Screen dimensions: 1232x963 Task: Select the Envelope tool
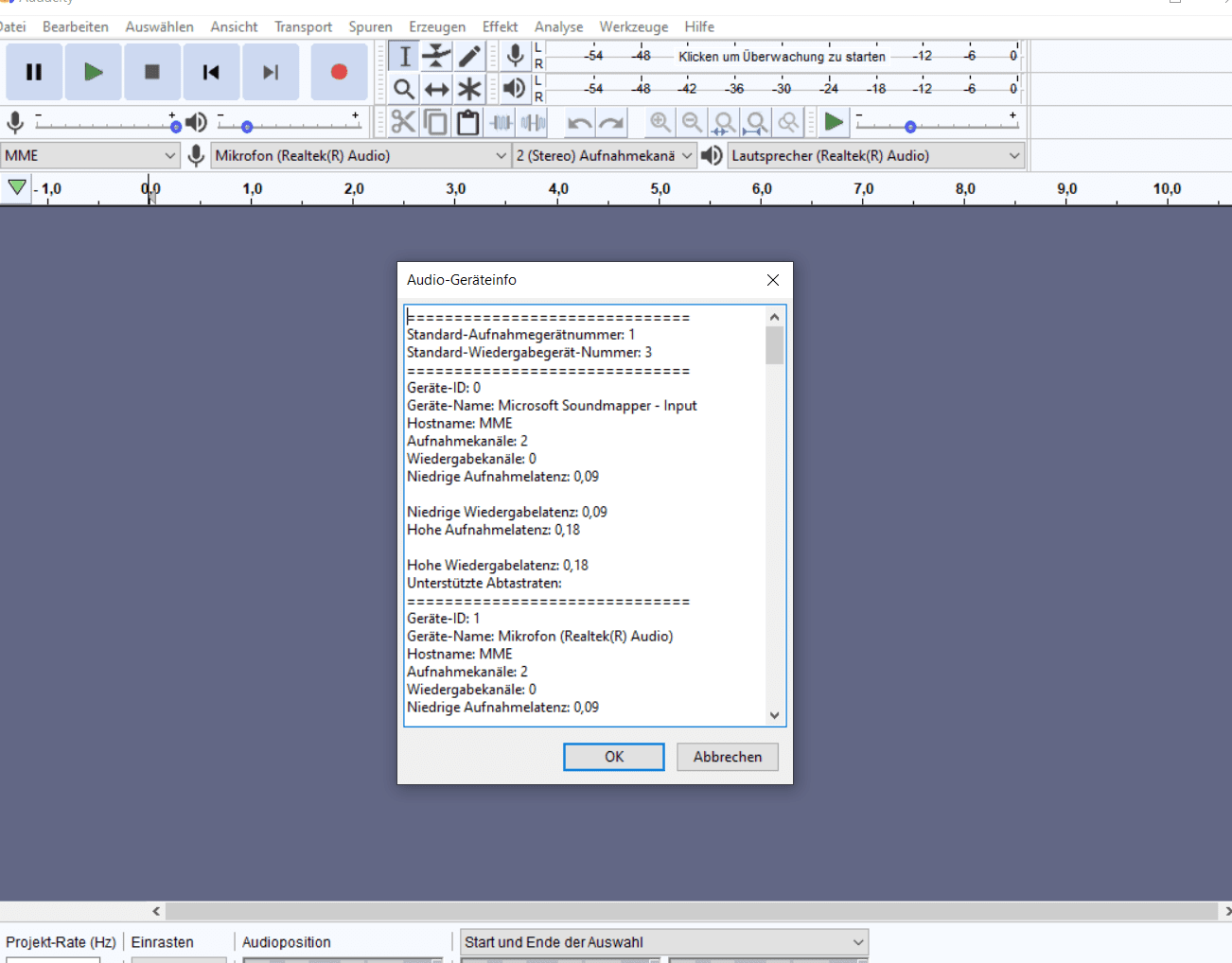pyautogui.click(x=436, y=56)
